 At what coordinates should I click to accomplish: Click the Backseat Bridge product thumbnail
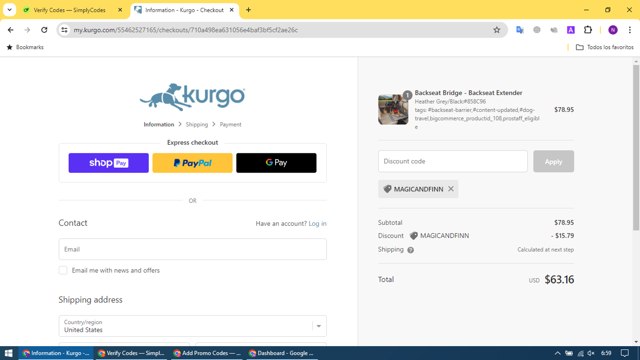click(x=393, y=109)
